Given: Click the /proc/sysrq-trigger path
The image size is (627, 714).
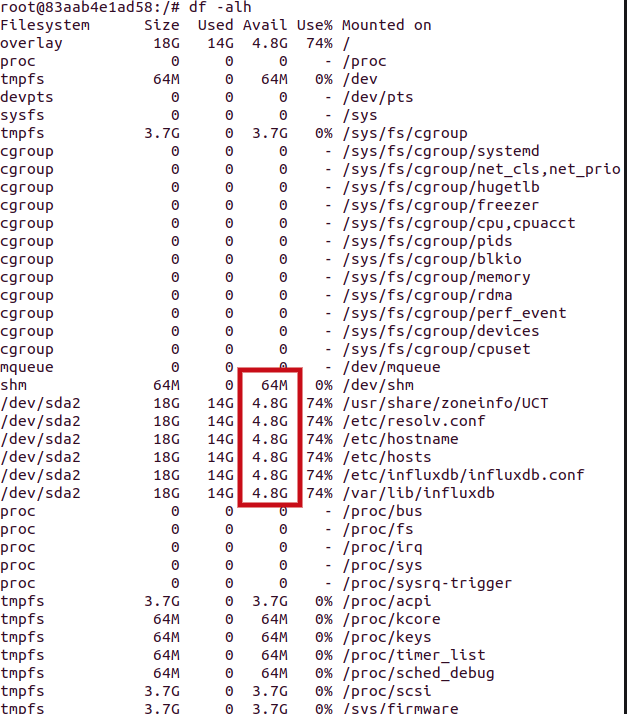Looking at the screenshot, I should coord(427,583).
